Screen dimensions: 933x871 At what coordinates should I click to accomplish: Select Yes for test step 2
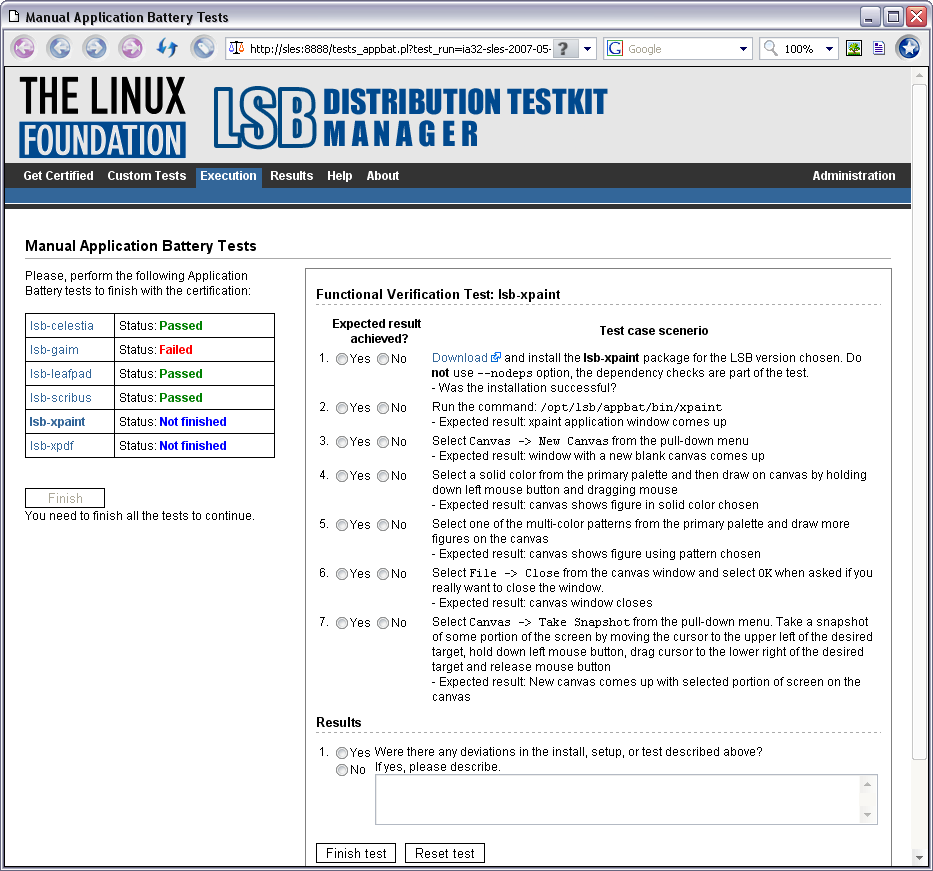pos(342,408)
